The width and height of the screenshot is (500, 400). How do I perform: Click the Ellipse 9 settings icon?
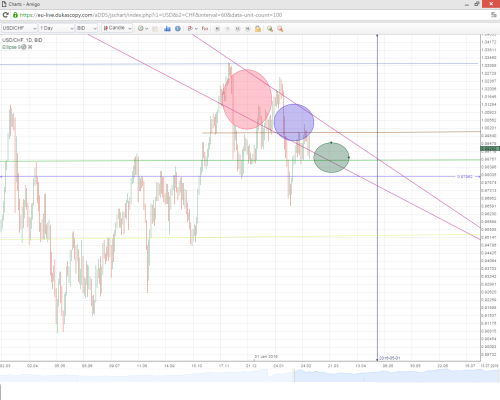(24, 47)
